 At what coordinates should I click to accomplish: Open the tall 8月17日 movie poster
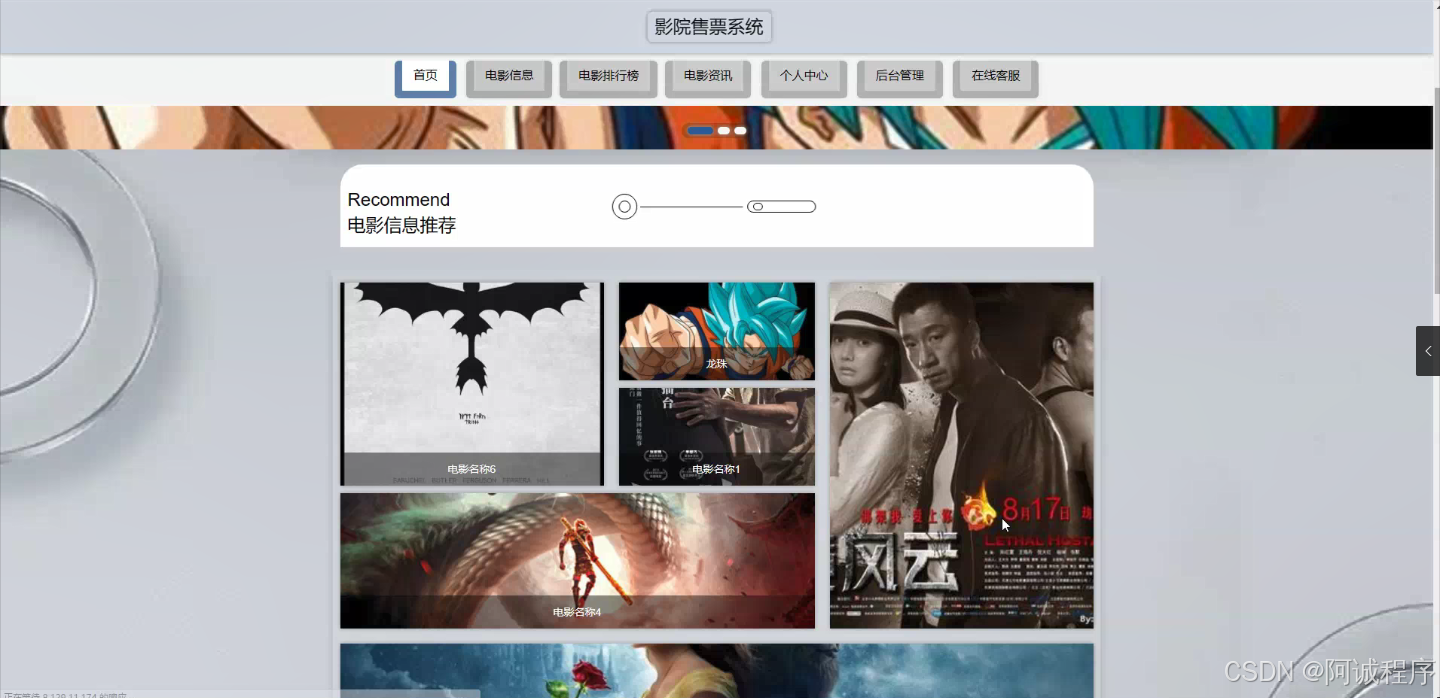point(962,456)
